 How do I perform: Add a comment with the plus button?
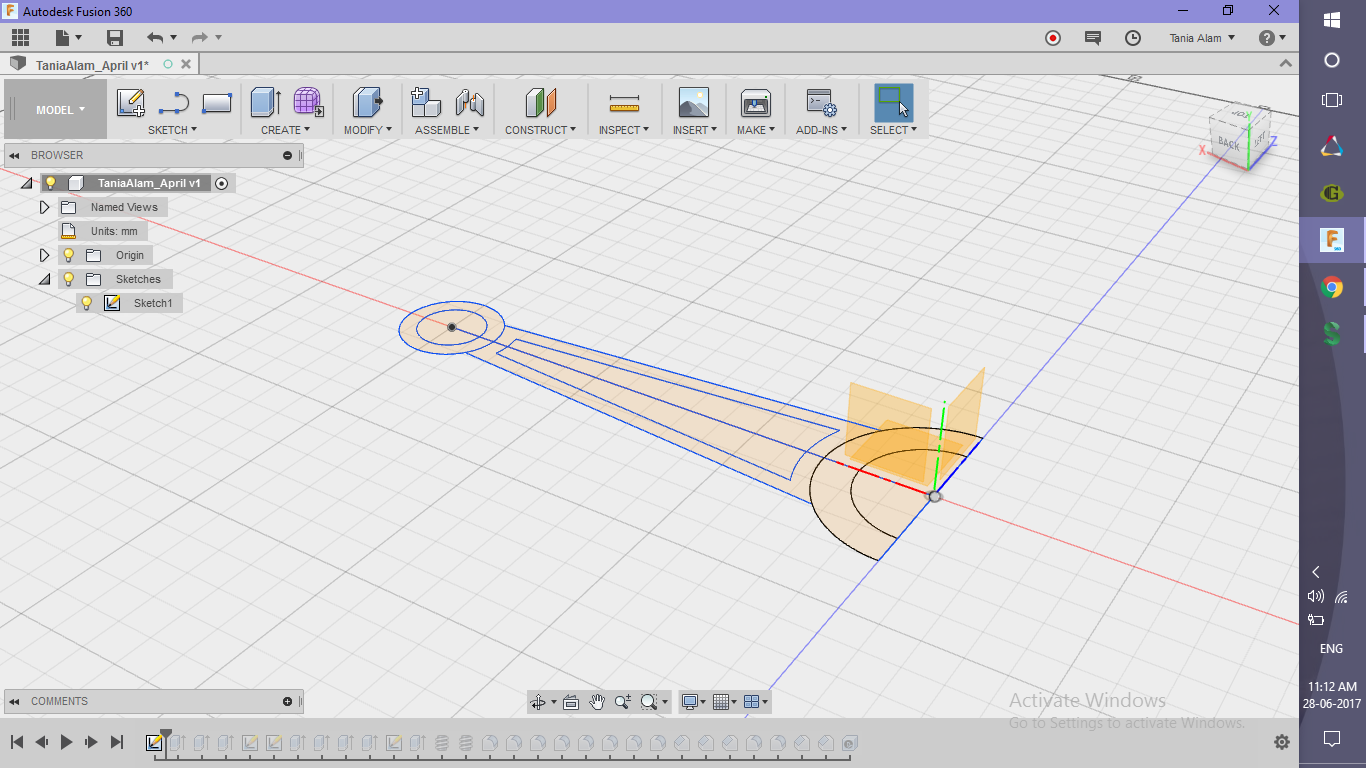pyautogui.click(x=287, y=701)
